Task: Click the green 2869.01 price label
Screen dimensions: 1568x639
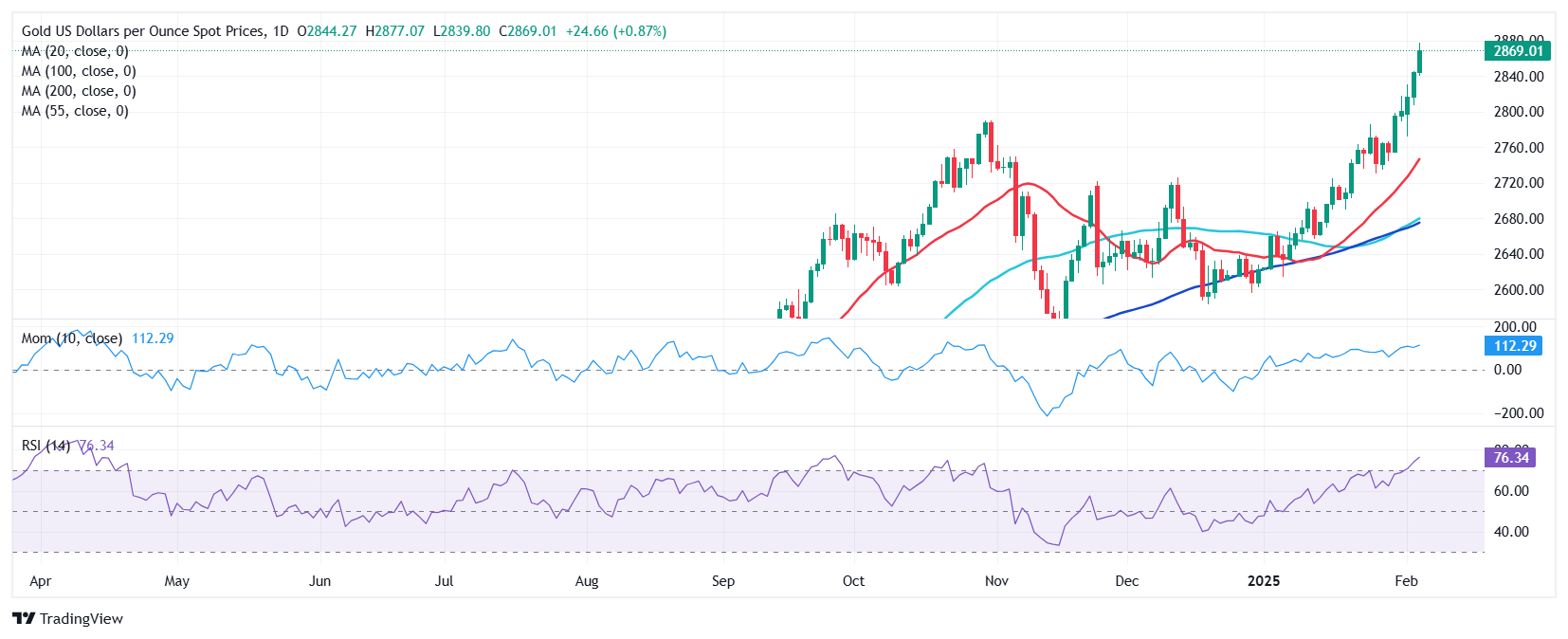Action: point(1518,51)
